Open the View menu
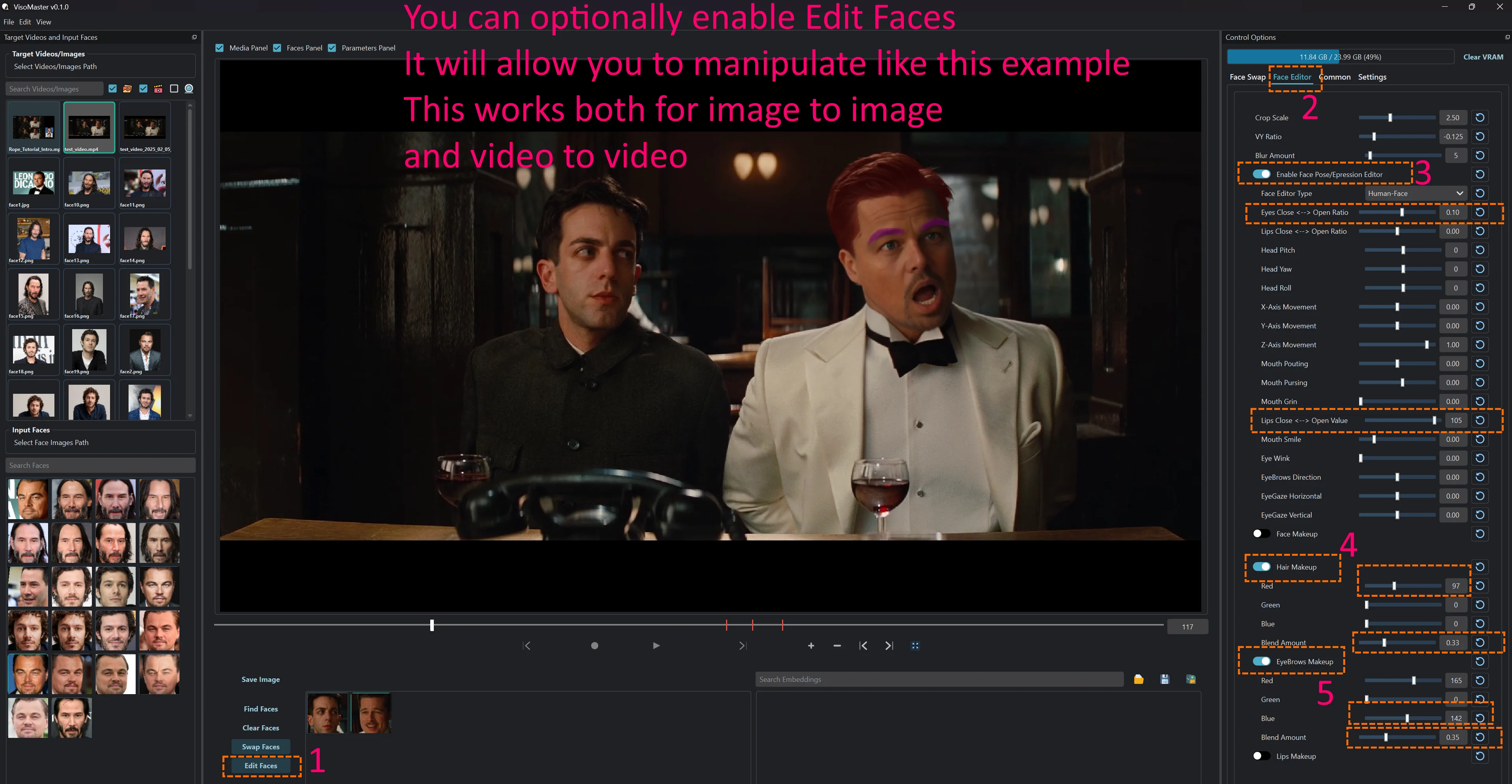 (x=43, y=22)
